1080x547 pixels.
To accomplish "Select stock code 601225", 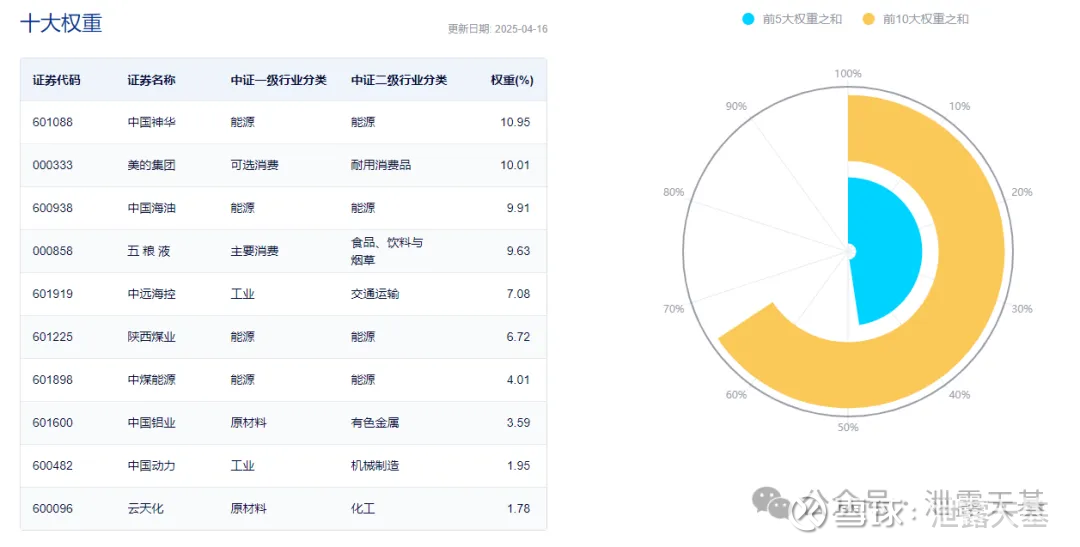I will tap(52, 337).
